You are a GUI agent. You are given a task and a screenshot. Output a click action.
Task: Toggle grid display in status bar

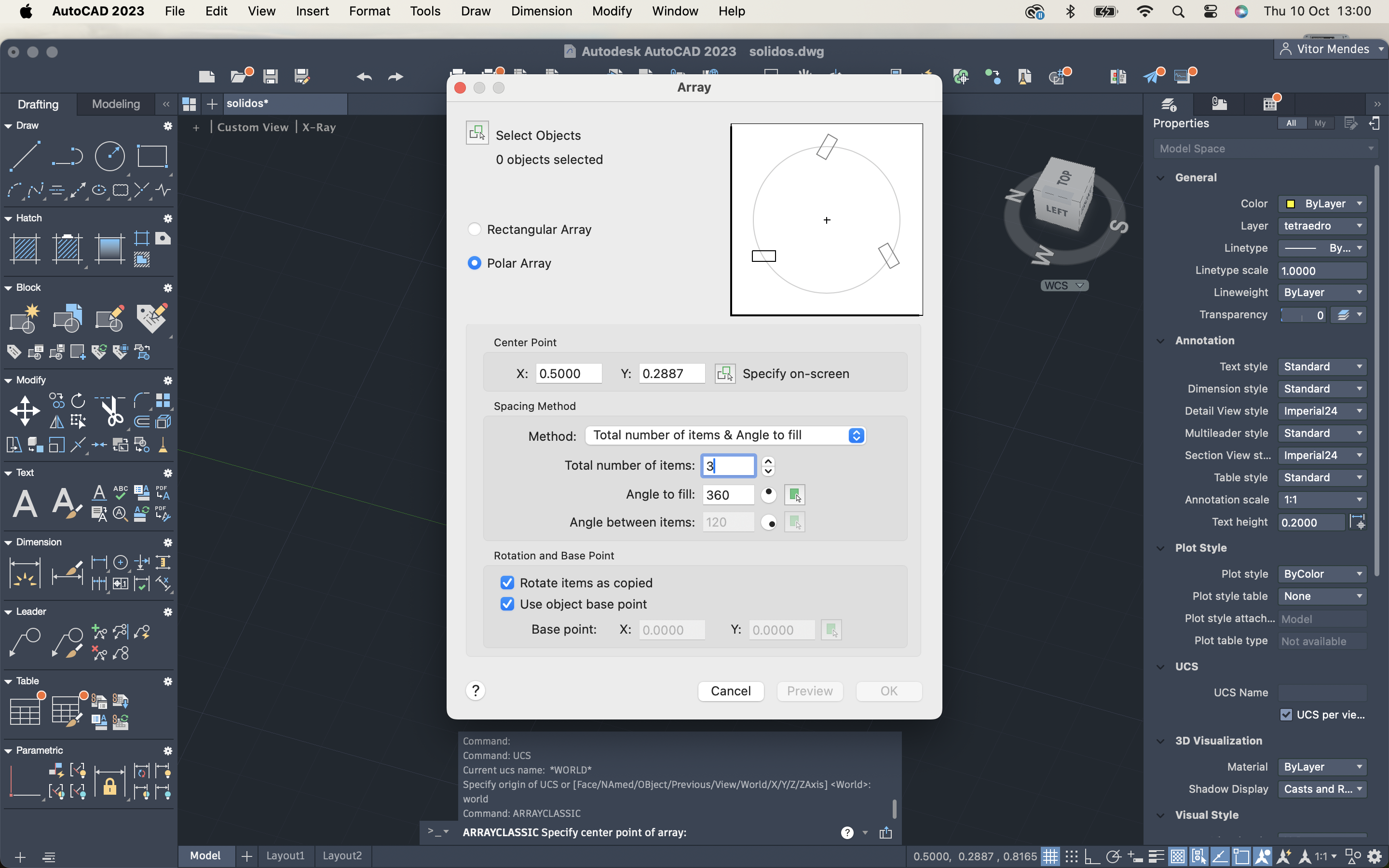point(1050,856)
